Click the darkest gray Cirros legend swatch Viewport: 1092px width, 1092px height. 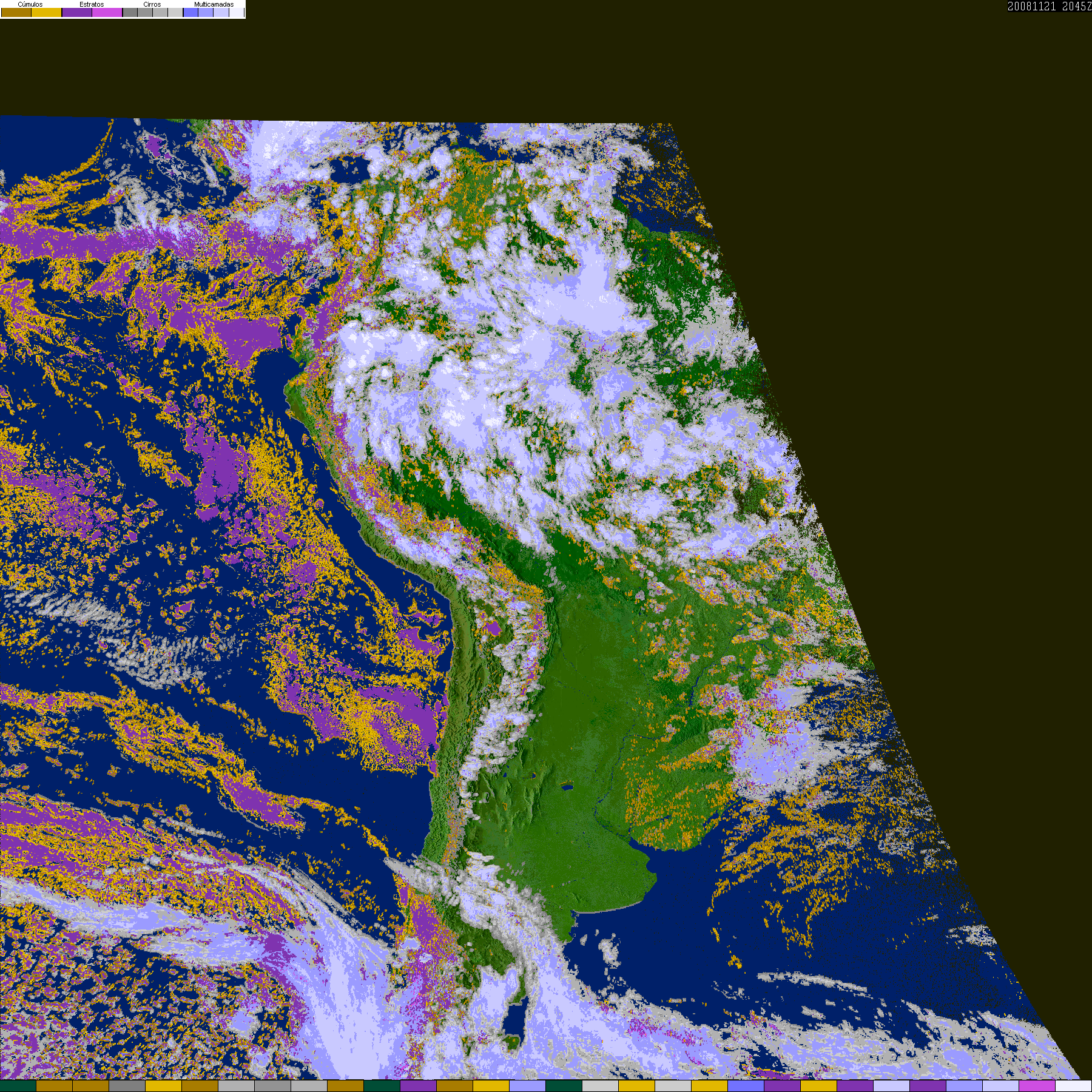point(130,12)
